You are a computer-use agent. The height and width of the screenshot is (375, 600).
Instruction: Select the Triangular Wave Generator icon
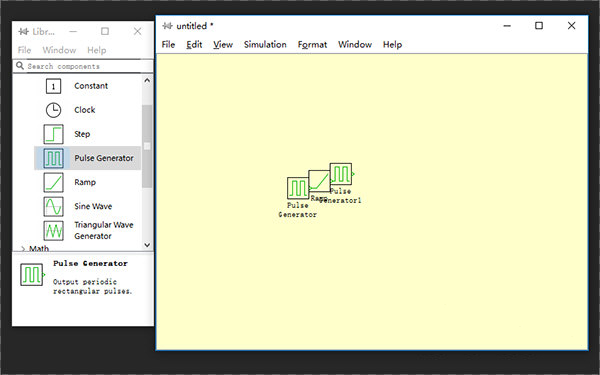pos(53,231)
